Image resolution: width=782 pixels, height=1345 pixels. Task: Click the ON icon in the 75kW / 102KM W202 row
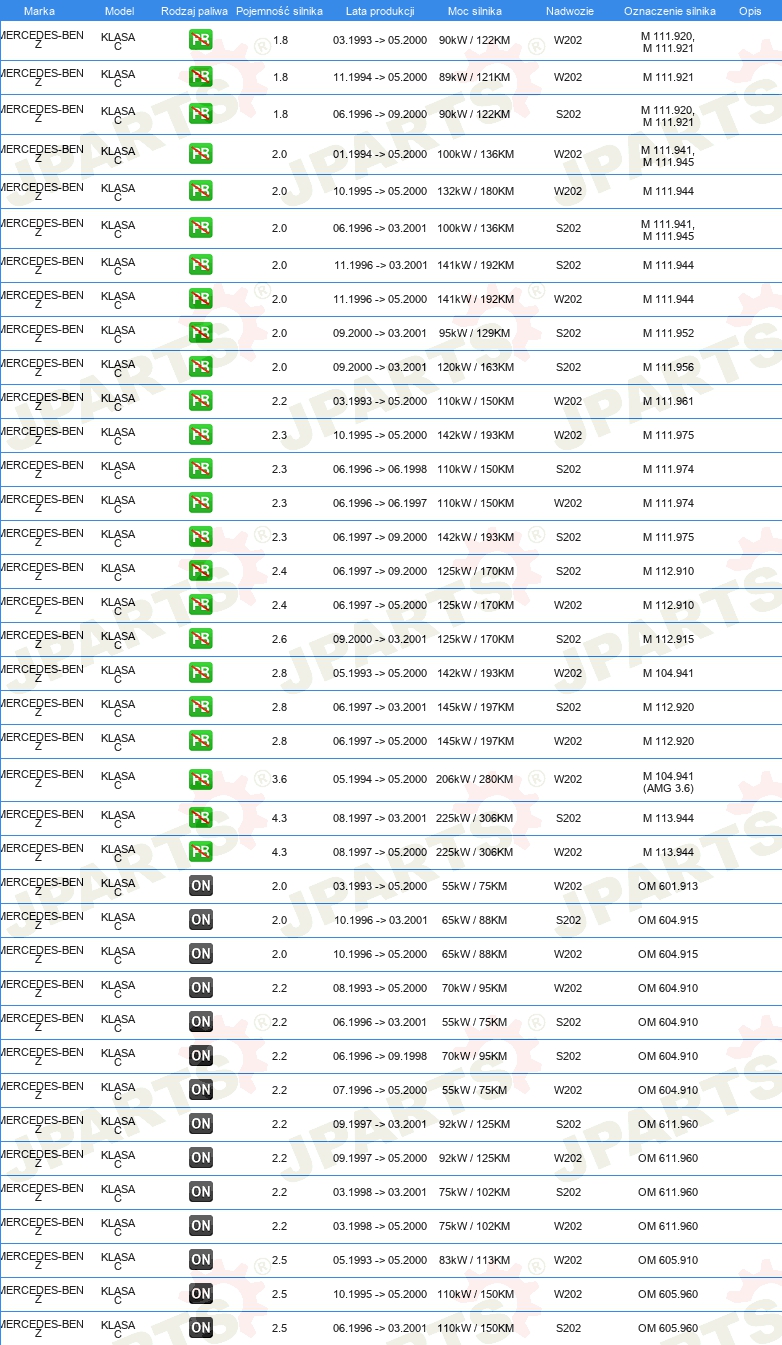pos(201,1226)
